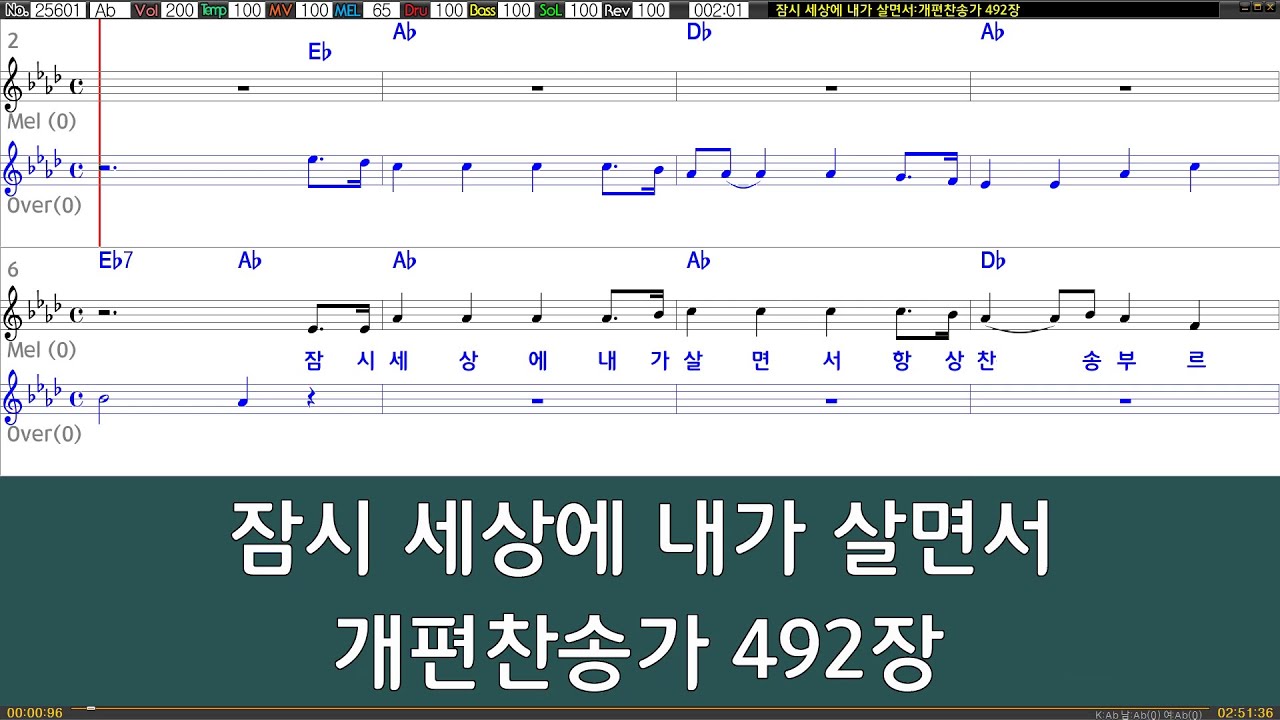Click the Eb7 chord symbol in measure 6
Screen dimensions: 1280x720
pos(116,261)
